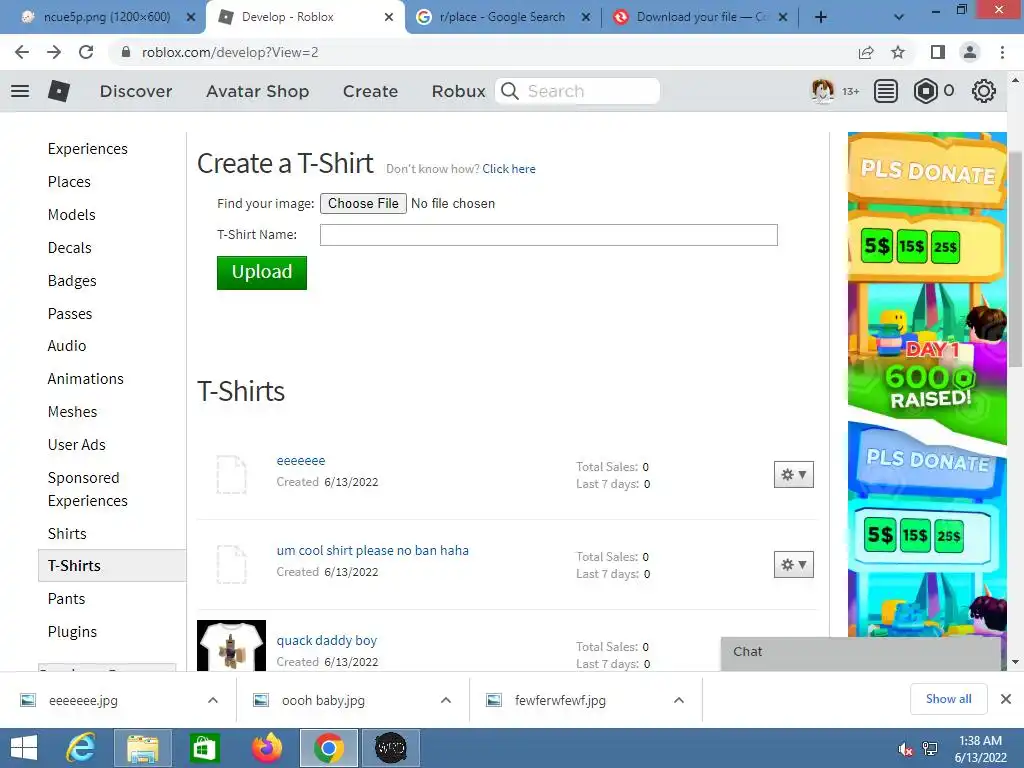Expand options for eeeeeee.jpg download

213,700
